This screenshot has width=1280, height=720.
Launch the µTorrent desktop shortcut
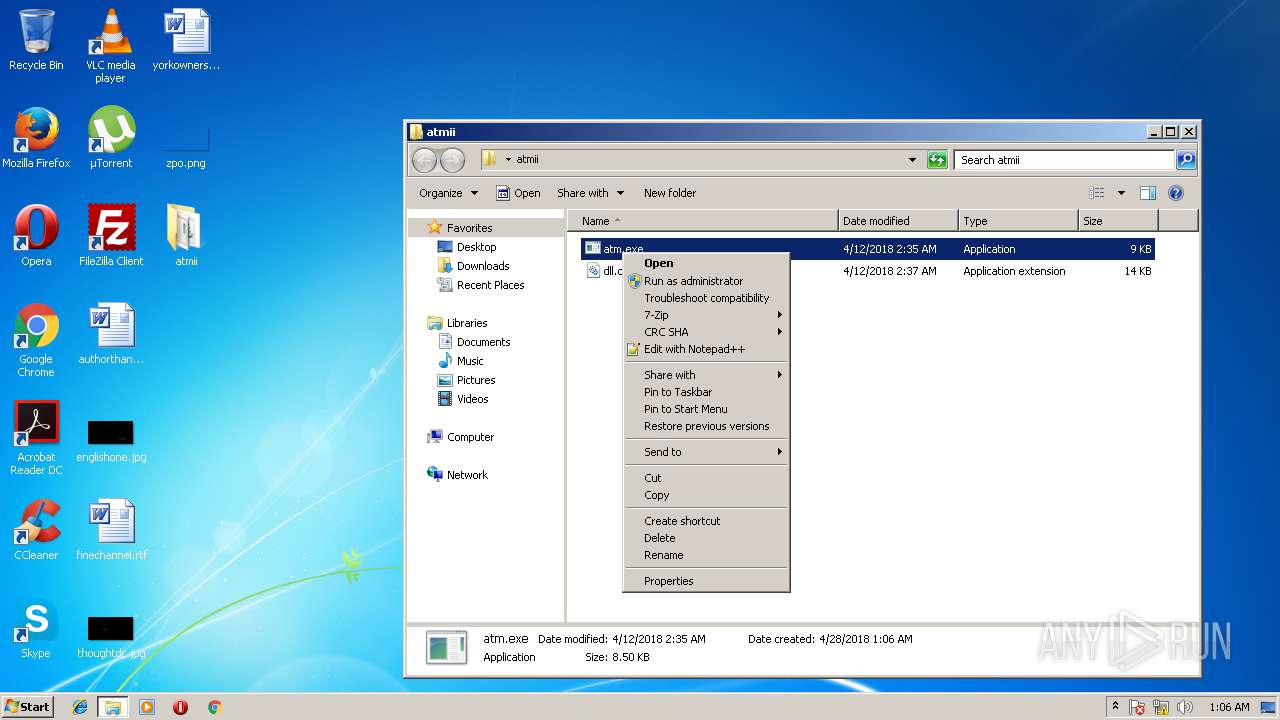110,138
